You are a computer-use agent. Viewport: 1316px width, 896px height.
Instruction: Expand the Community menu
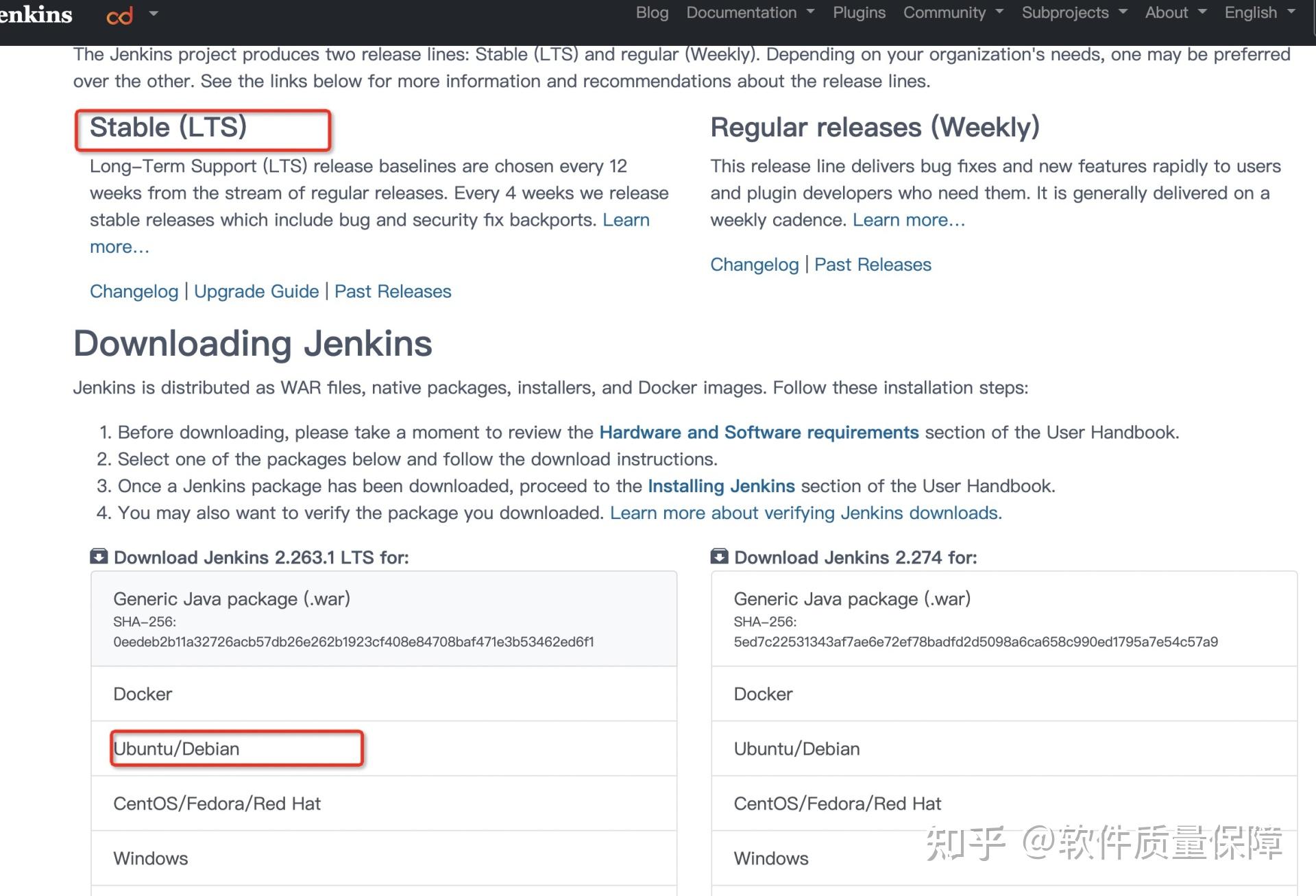[953, 13]
